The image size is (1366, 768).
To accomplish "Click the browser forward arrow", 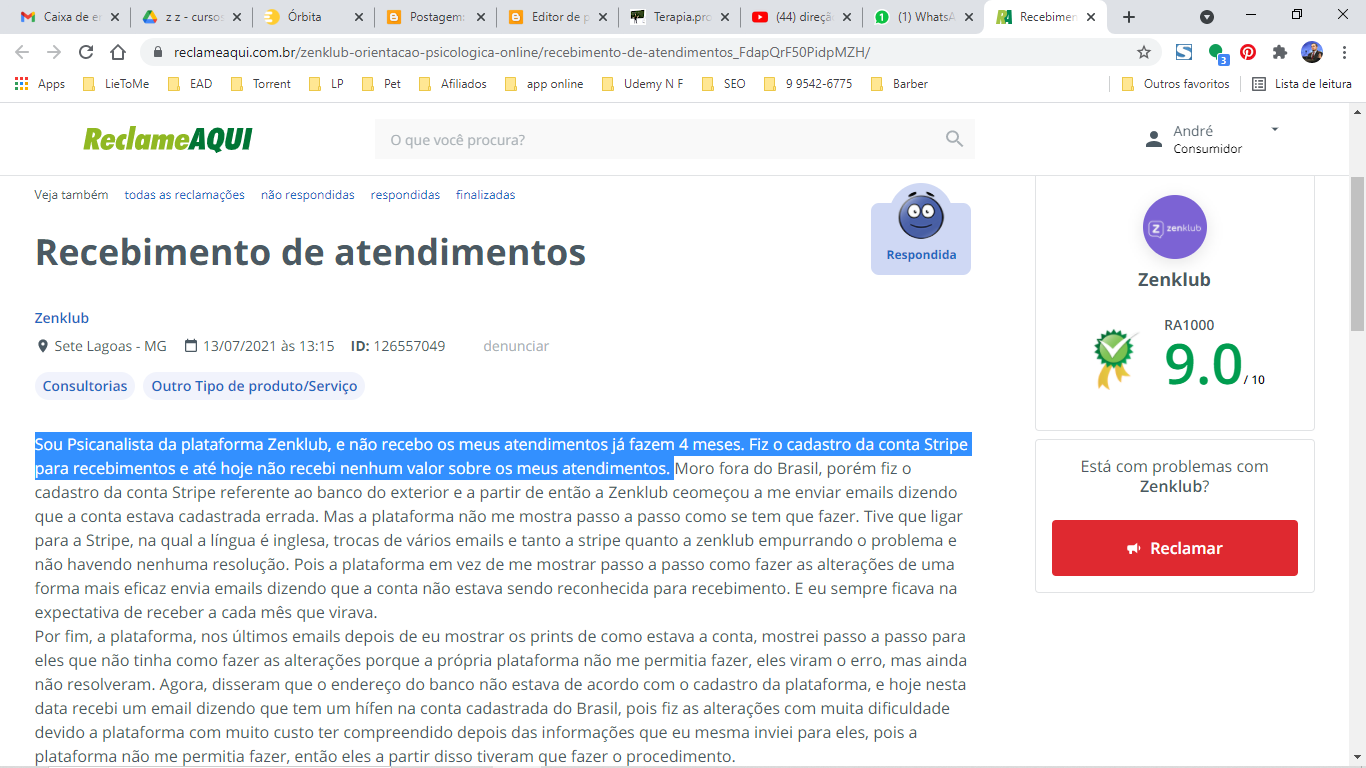I will click(54, 52).
